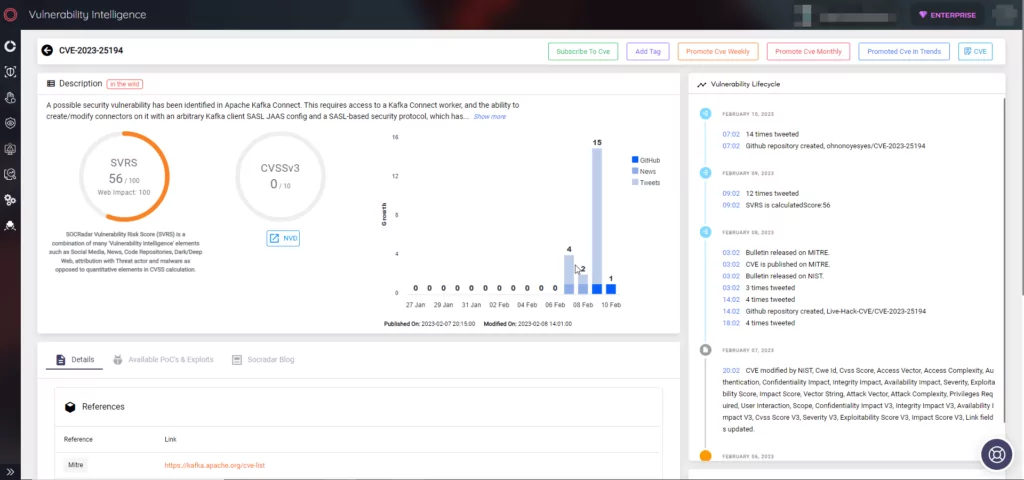Viewport: 1024px width, 480px height.
Task: Click the 'Bulletin released on MITRE.' entry
Action: [x=787, y=252]
